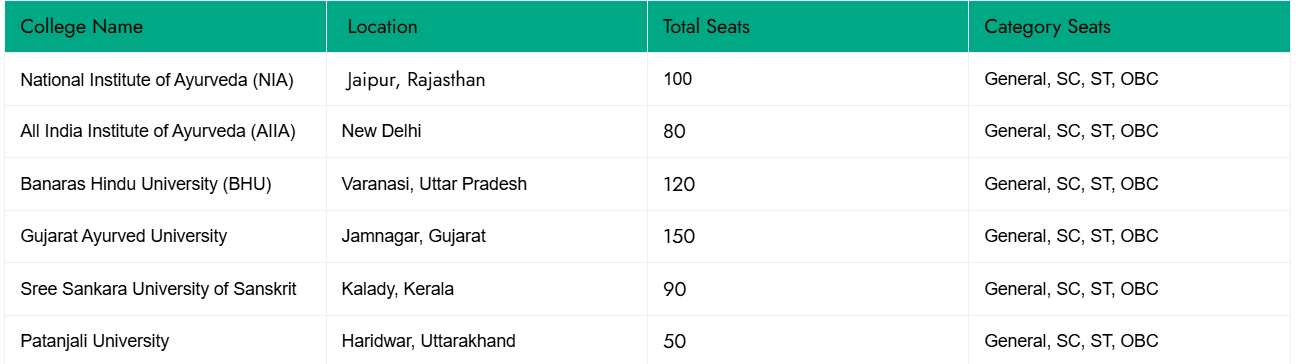Click the 120 total seats value

(x=677, y=184)
